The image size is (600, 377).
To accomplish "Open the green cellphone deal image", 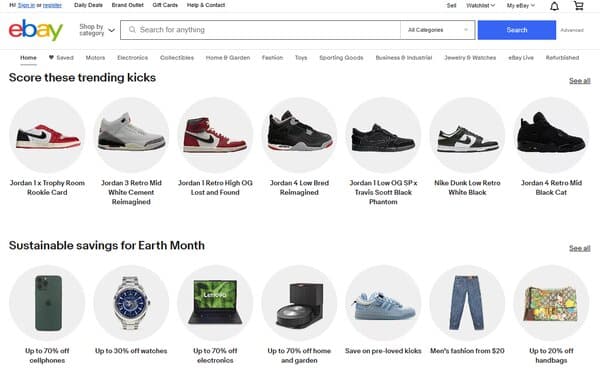I will point(47,303).
